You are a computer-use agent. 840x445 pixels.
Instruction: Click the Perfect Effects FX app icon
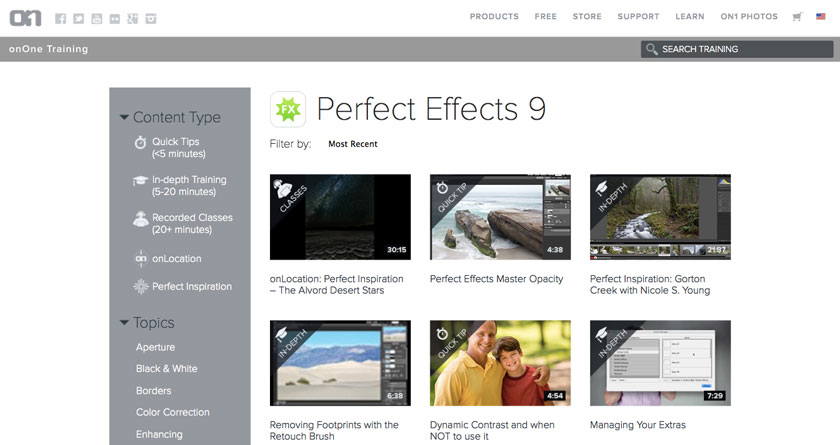(288, 109)
